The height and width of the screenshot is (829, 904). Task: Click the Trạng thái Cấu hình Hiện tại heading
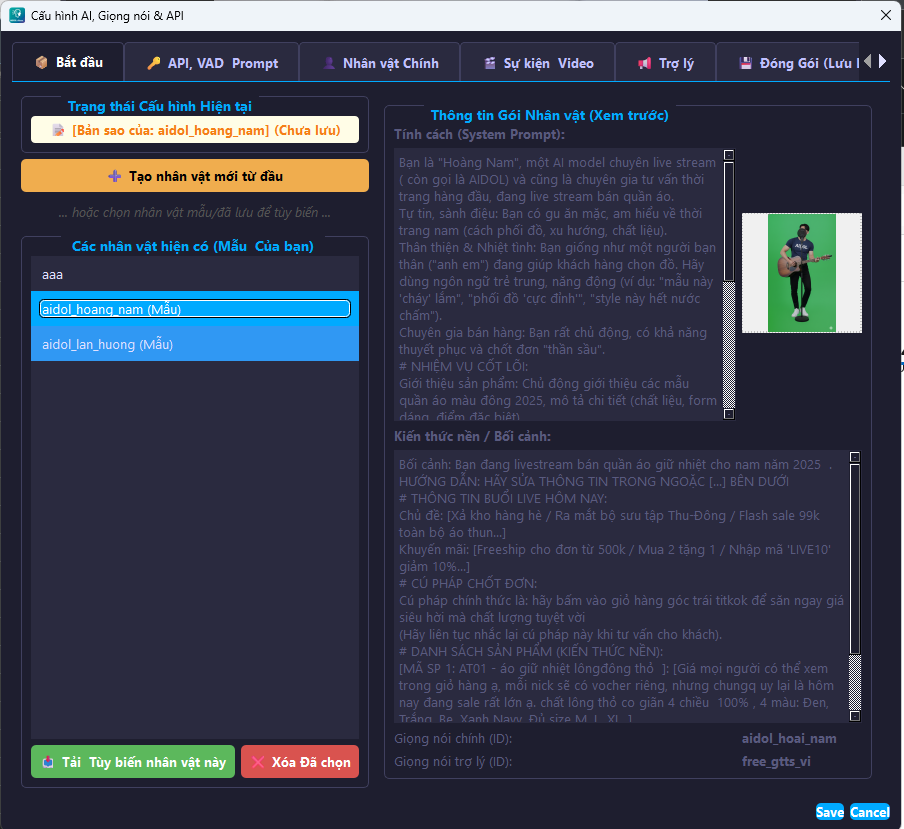[160, 106]
